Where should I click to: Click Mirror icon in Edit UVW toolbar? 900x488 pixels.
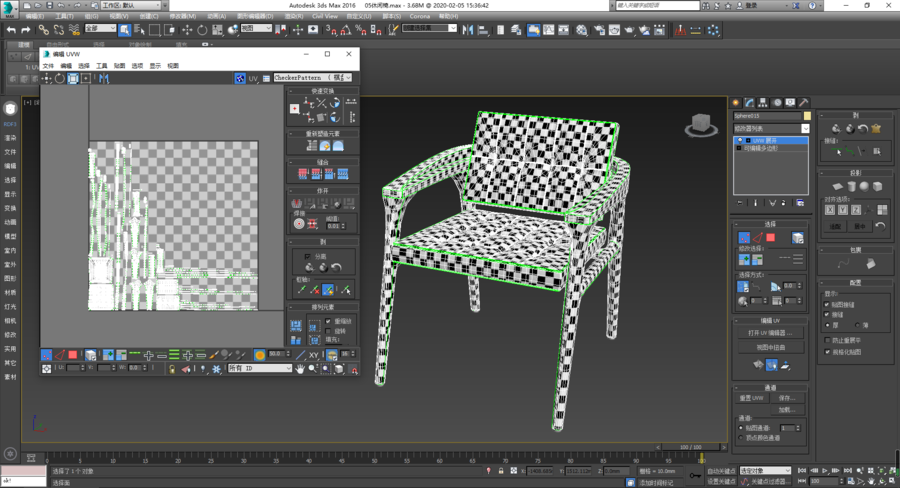[x=103, y=78]
